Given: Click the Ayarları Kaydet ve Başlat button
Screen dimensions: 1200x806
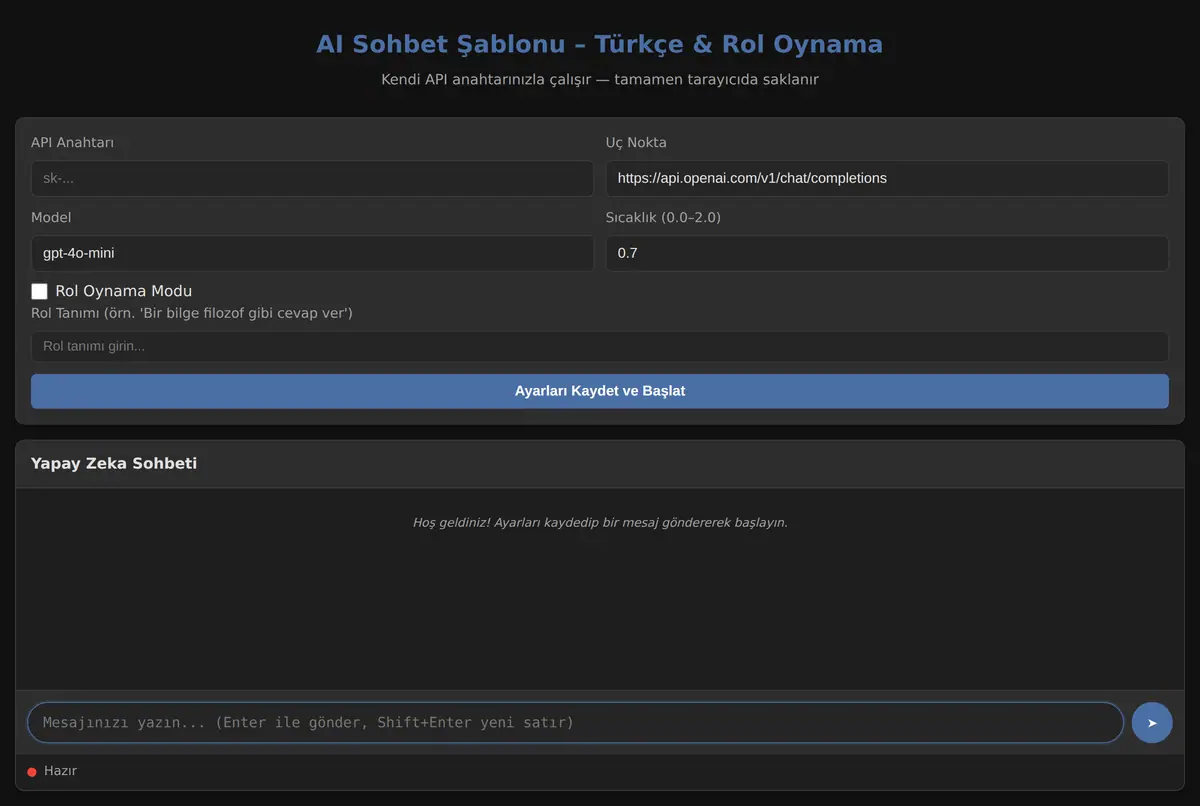Looking at the screenshot, I should pos(600,391).
